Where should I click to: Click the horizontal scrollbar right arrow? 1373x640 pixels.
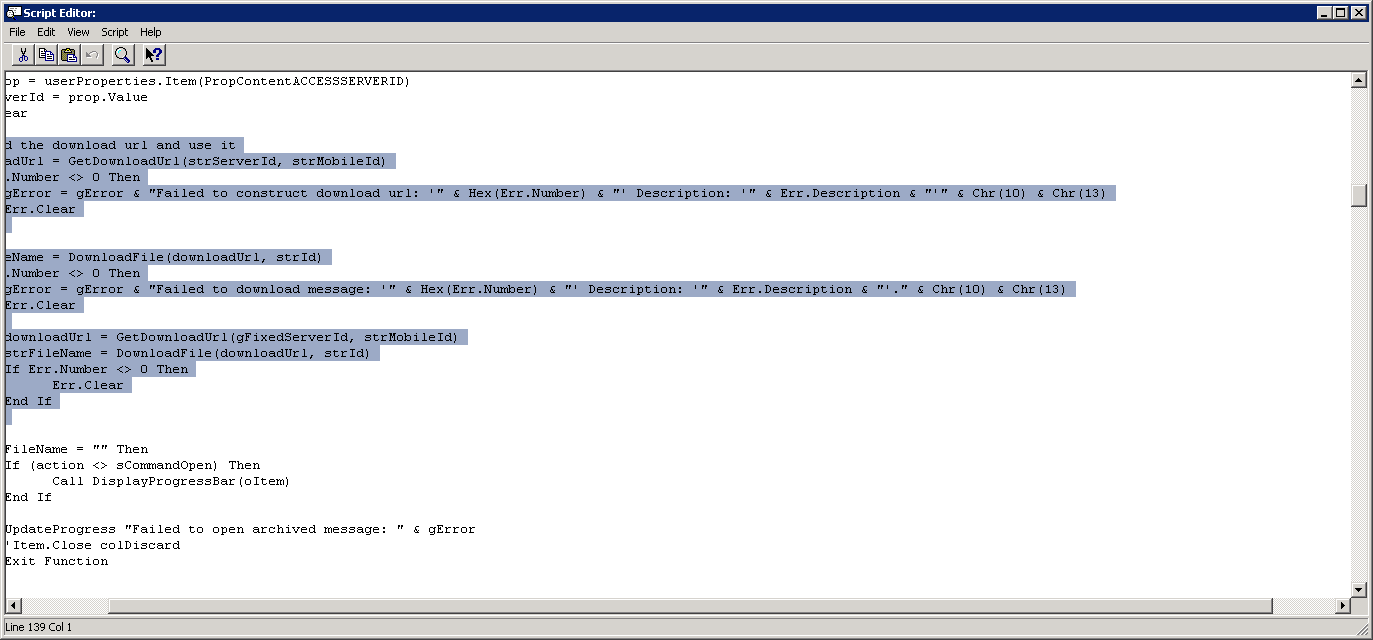click(1342, 606)
